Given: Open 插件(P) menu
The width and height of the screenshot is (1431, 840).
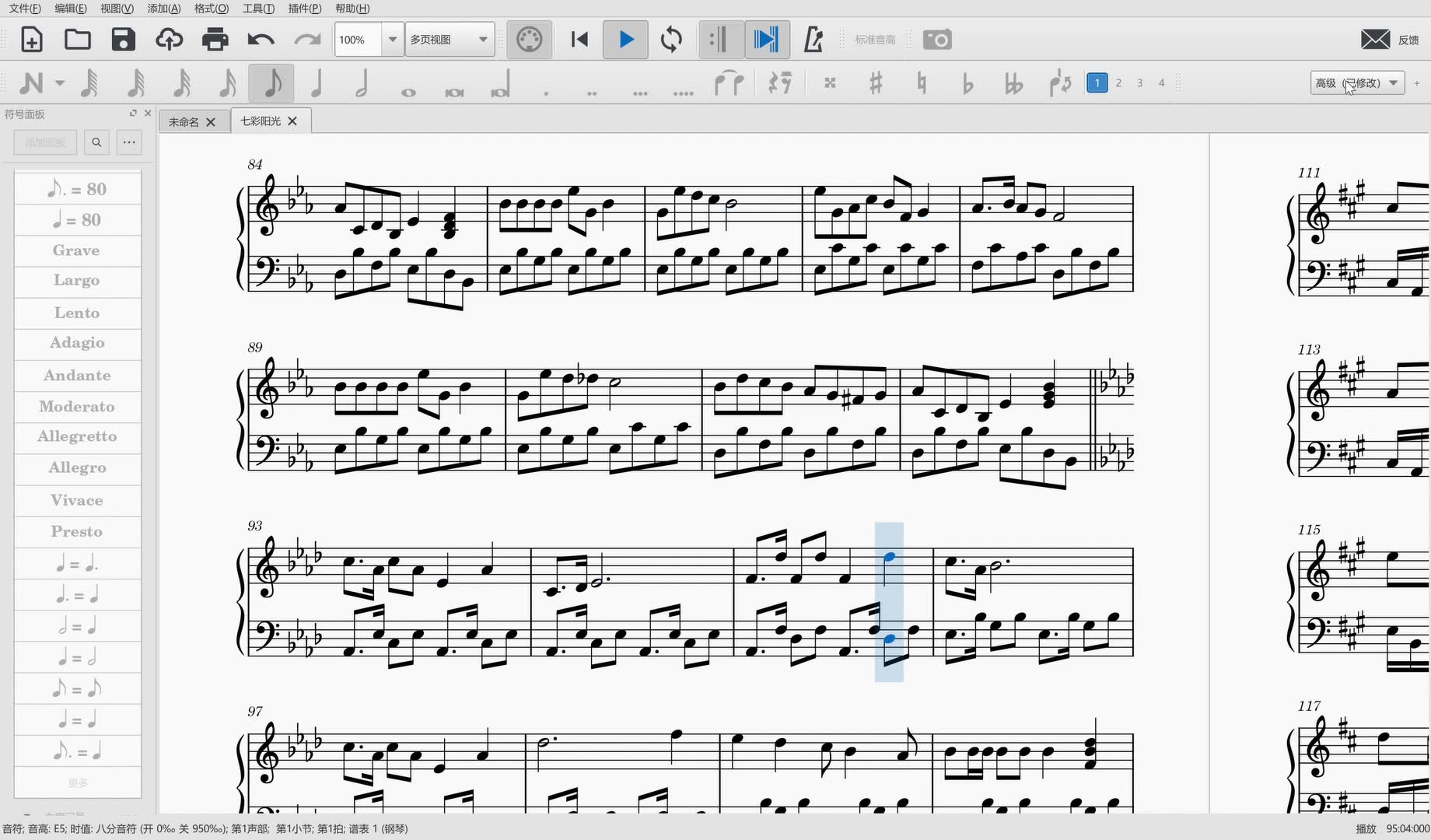Looking at the screenshot, I should (304, 9).
